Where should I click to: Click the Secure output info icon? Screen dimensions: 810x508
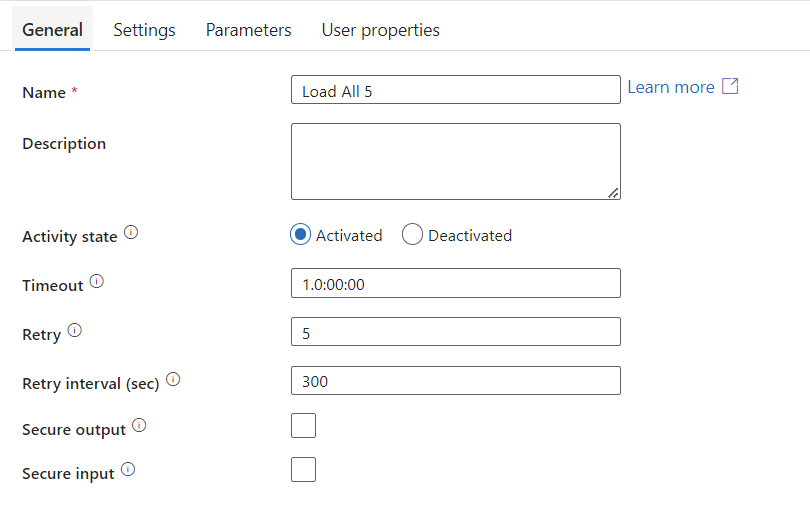139,425
